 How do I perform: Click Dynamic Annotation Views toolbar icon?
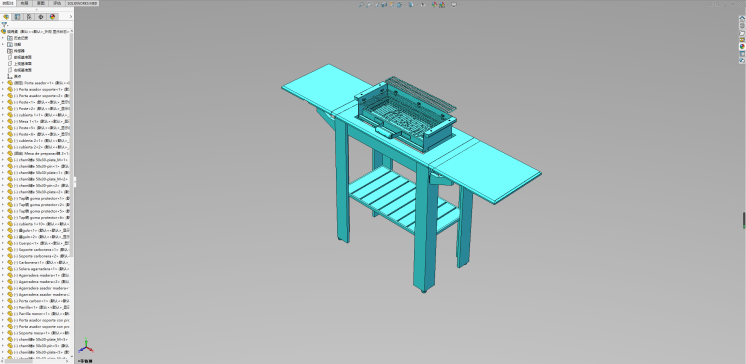click(x=392, y=5)
